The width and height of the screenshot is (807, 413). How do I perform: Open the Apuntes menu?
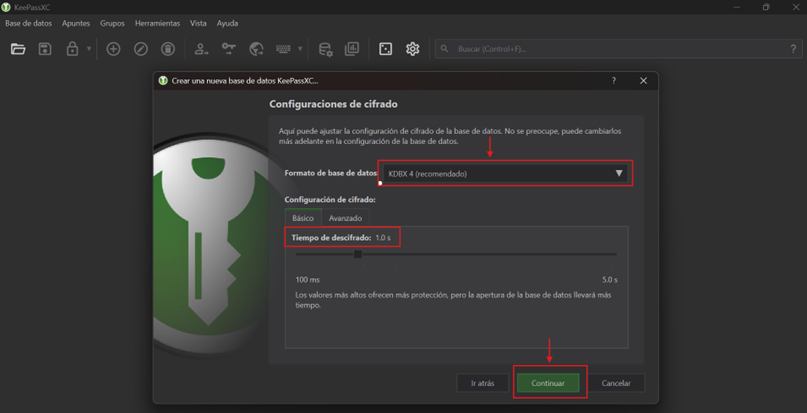coord(76,23)
